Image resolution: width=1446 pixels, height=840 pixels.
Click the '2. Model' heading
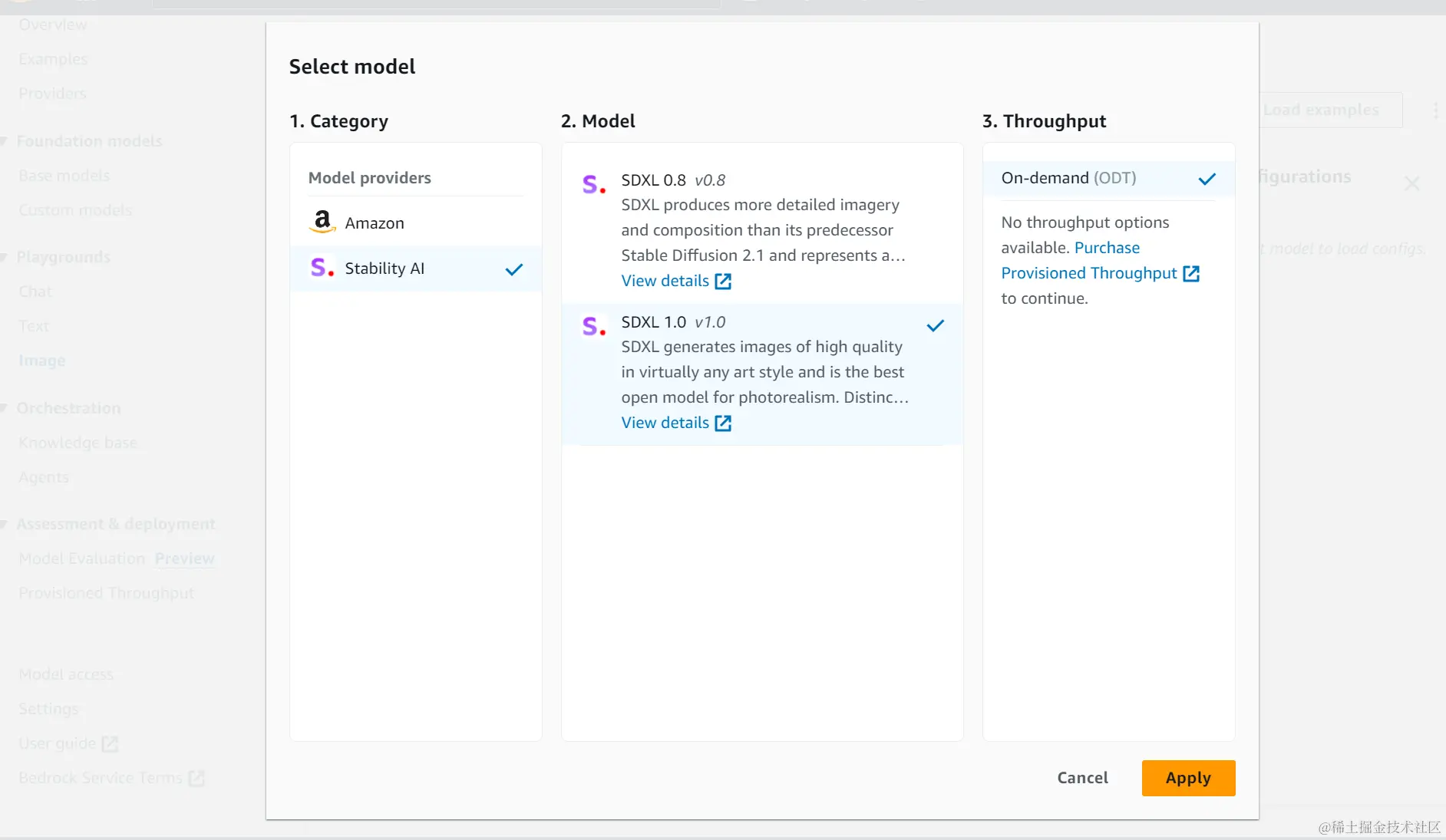tap(598, 121)
